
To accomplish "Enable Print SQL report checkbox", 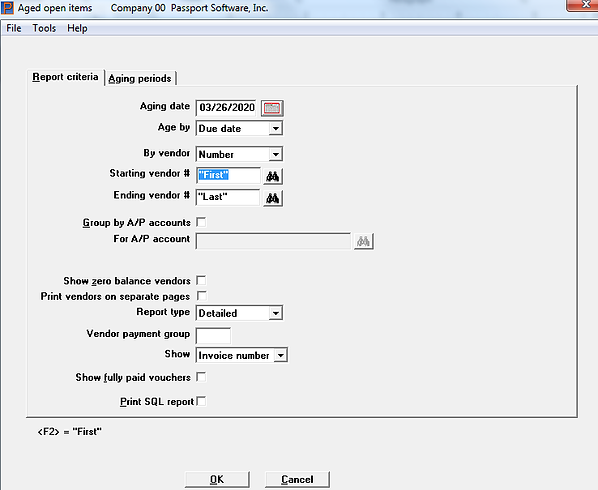I will tap(201, 401).
